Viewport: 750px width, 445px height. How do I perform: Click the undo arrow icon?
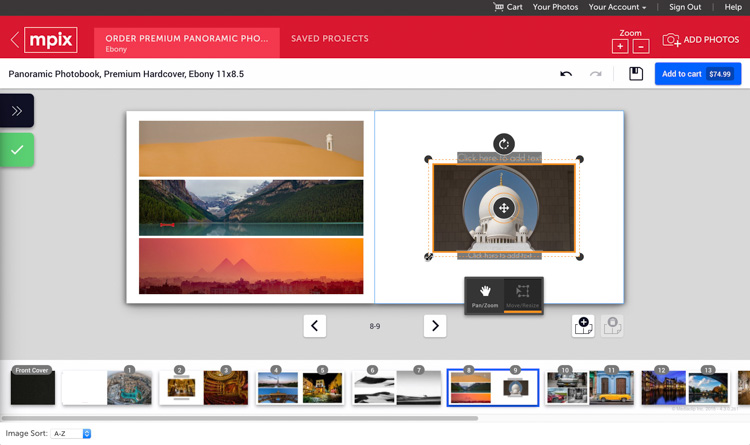point(566,74)
